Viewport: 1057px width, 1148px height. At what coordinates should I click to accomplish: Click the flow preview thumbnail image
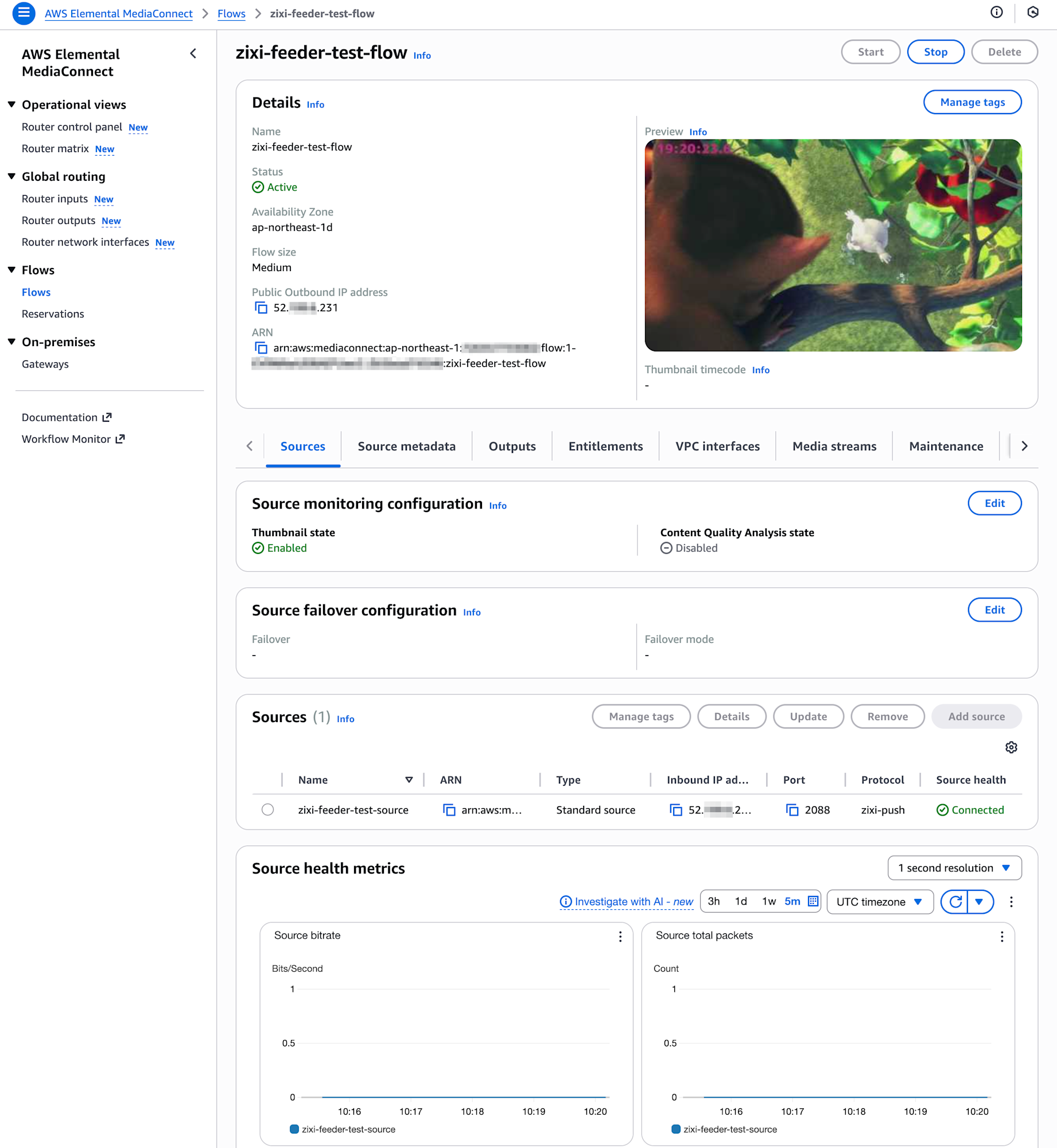click(833, 245)
